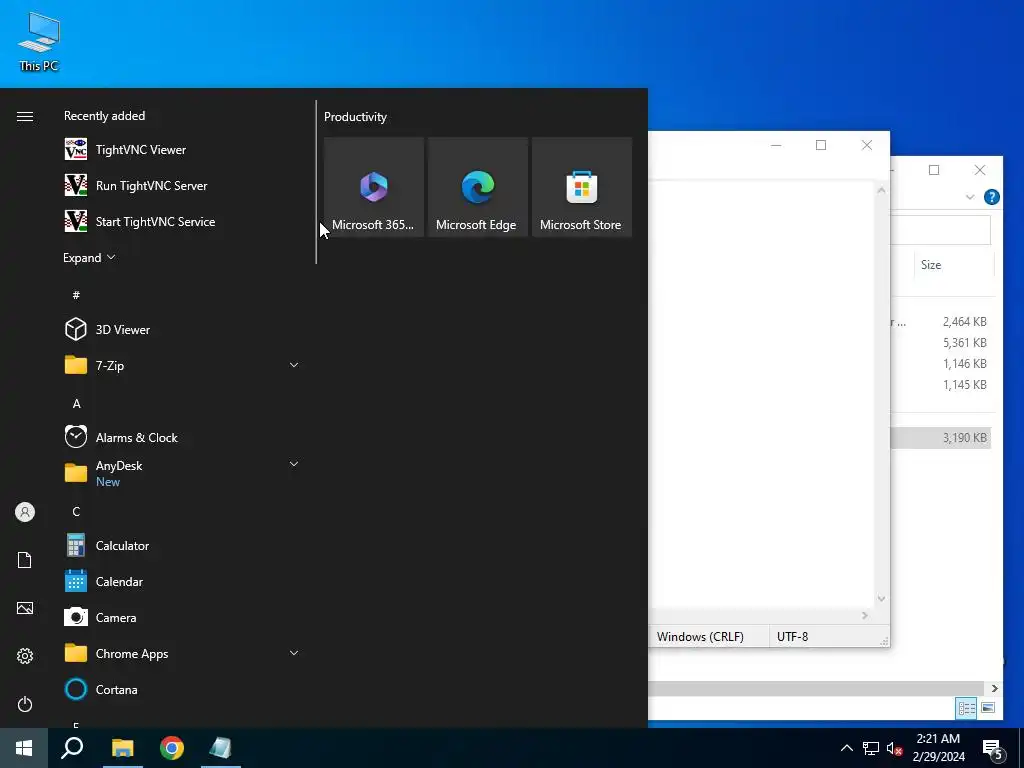Open the hamburger menu in Start
The image size is (1024, 768).
coord(25,116)
